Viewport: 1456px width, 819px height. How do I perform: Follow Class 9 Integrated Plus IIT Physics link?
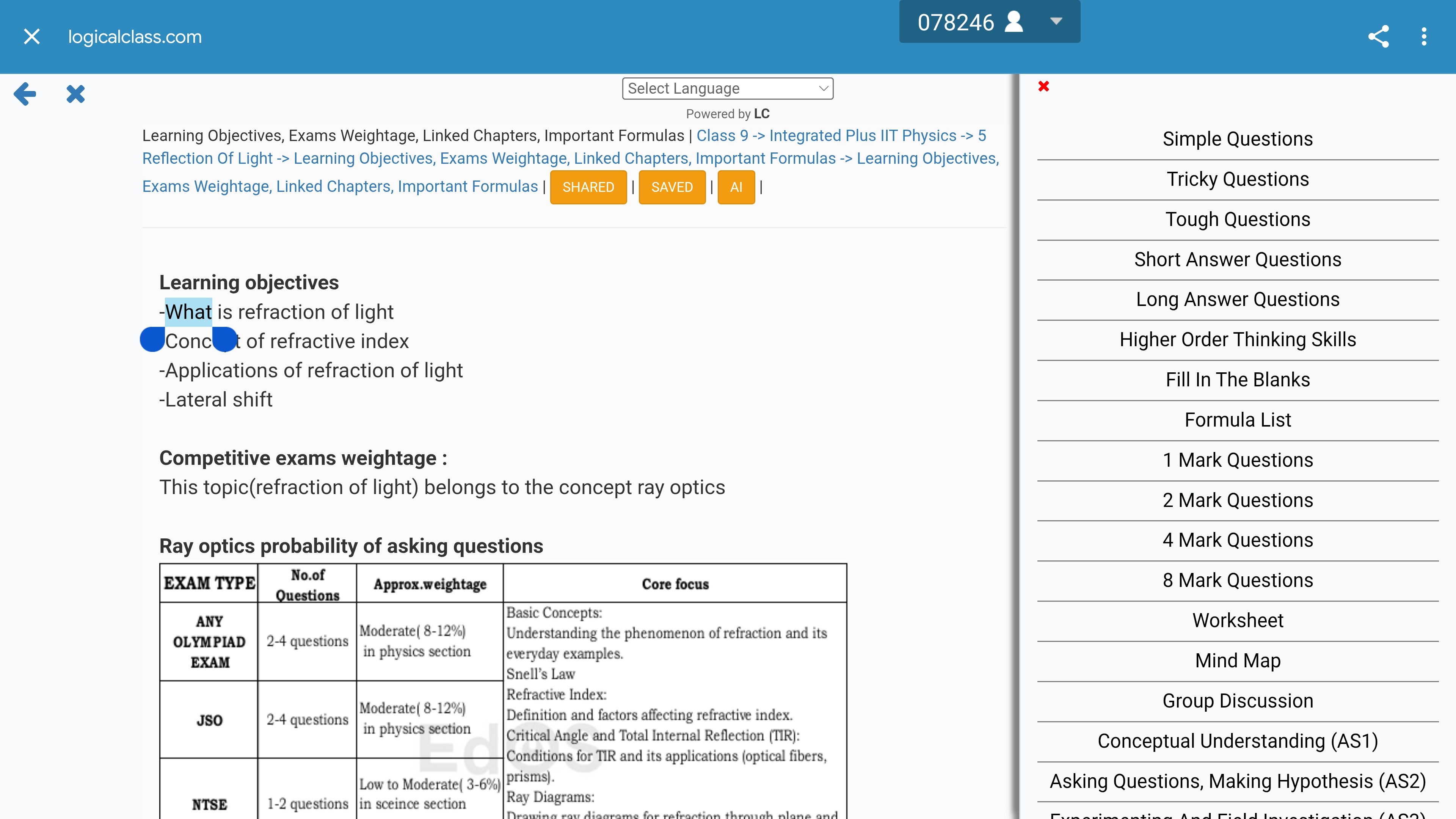pyautogui.click(x=826, y=136)
